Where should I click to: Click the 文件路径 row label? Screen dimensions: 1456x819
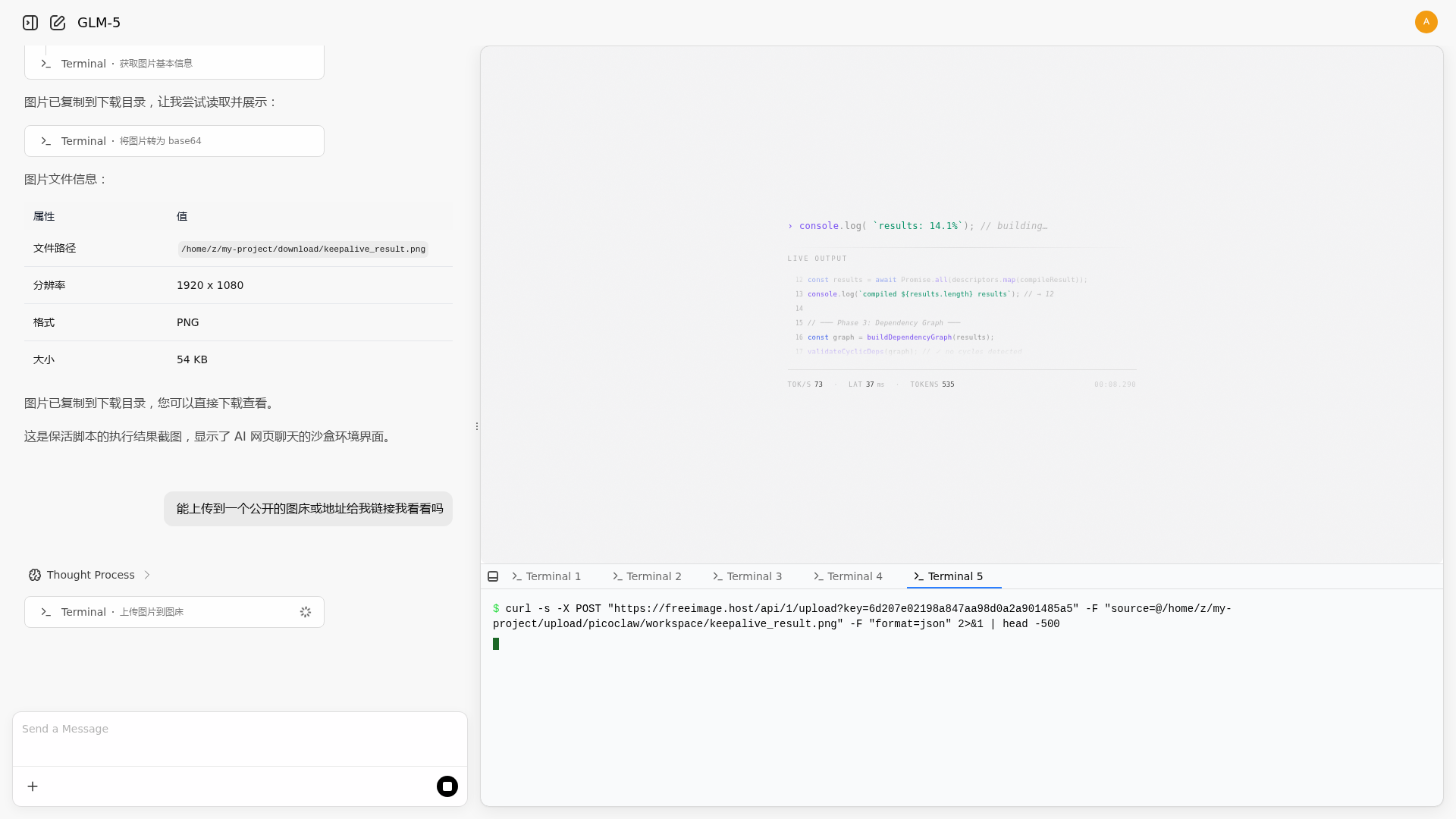pyautogui.click(x=55, y=248)
